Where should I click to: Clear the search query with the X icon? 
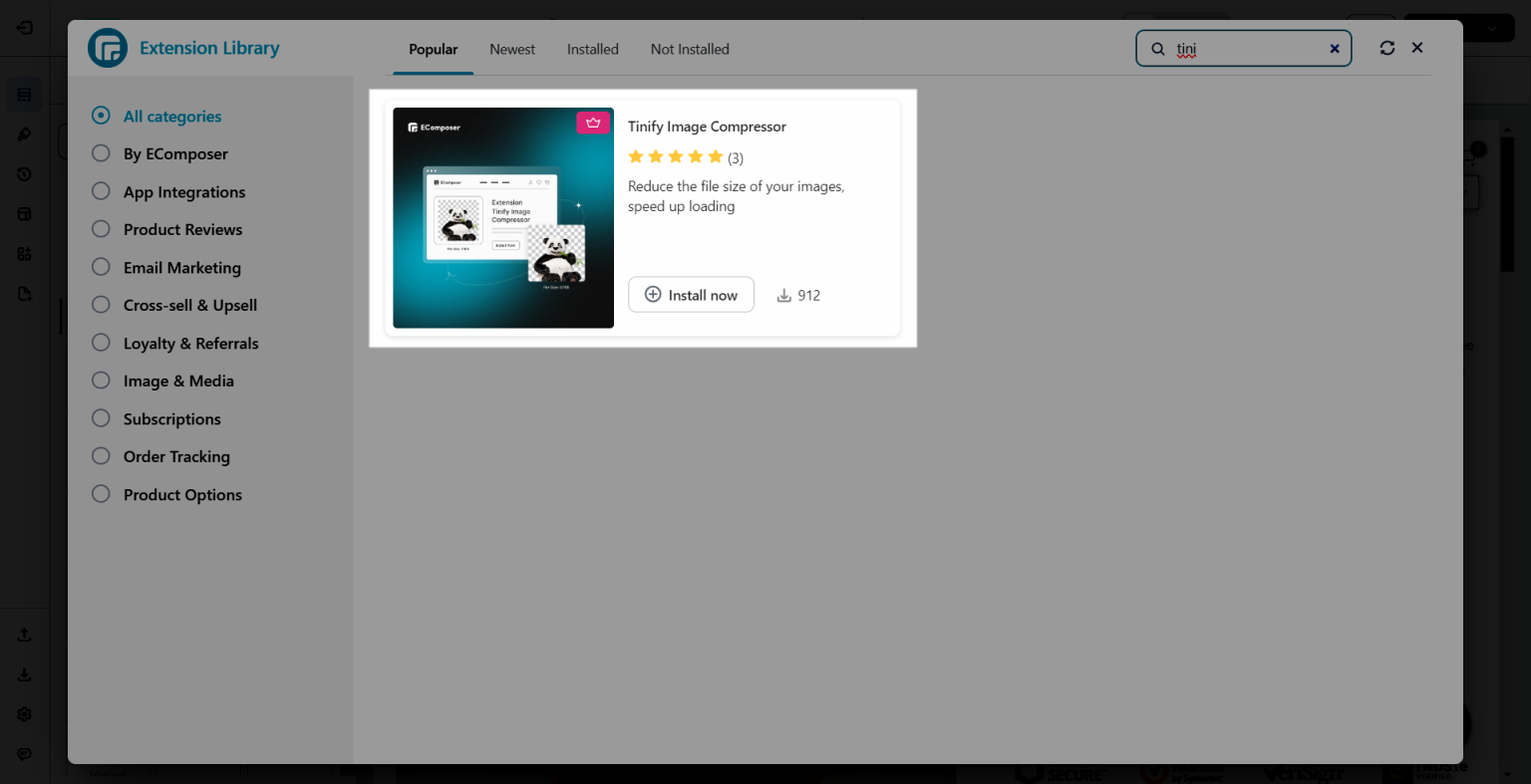[x=1334, y=48]
